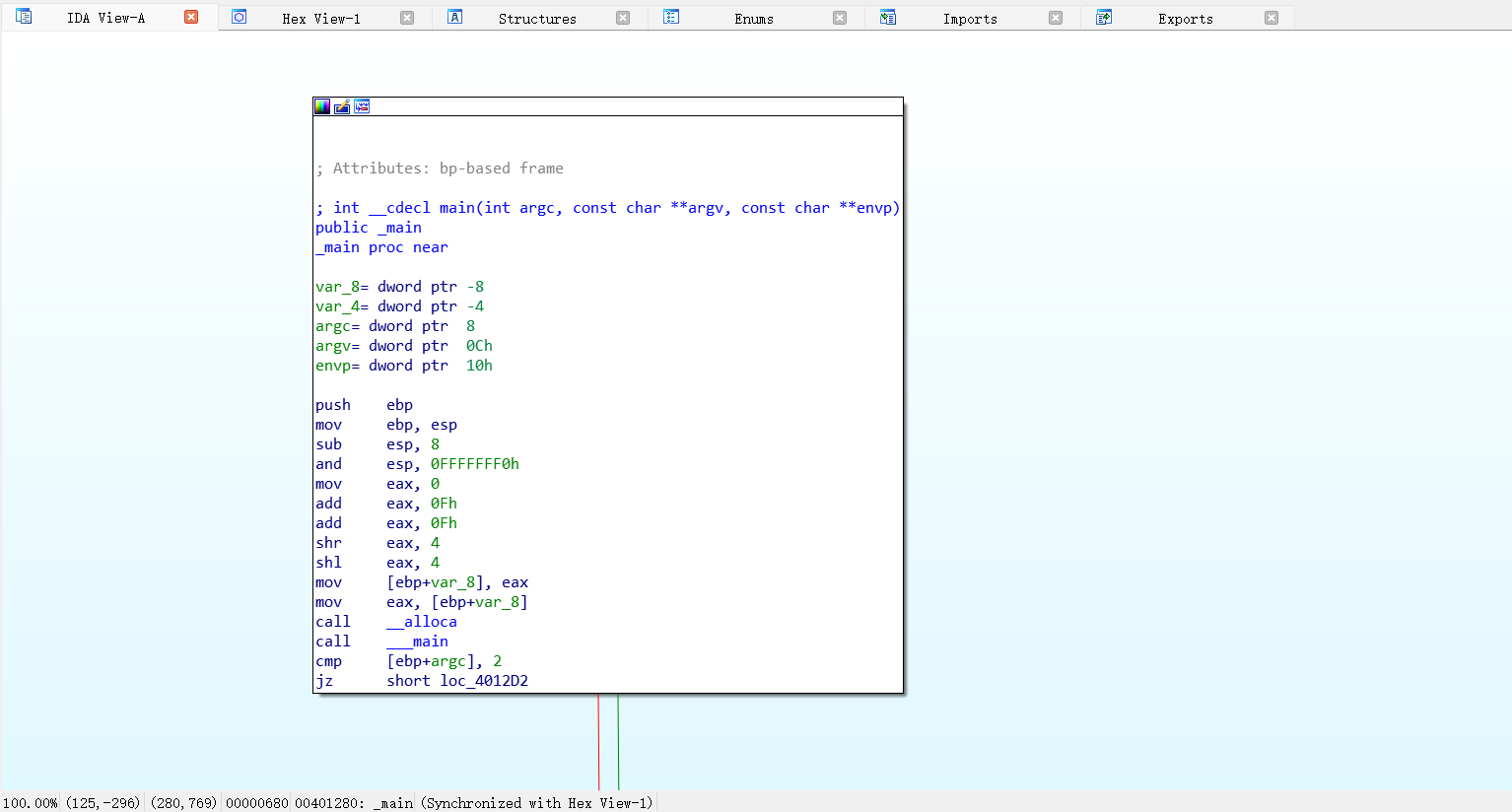
Task: Select the 'sub esp, 8' instruction
Action: (x=378, y=444)
